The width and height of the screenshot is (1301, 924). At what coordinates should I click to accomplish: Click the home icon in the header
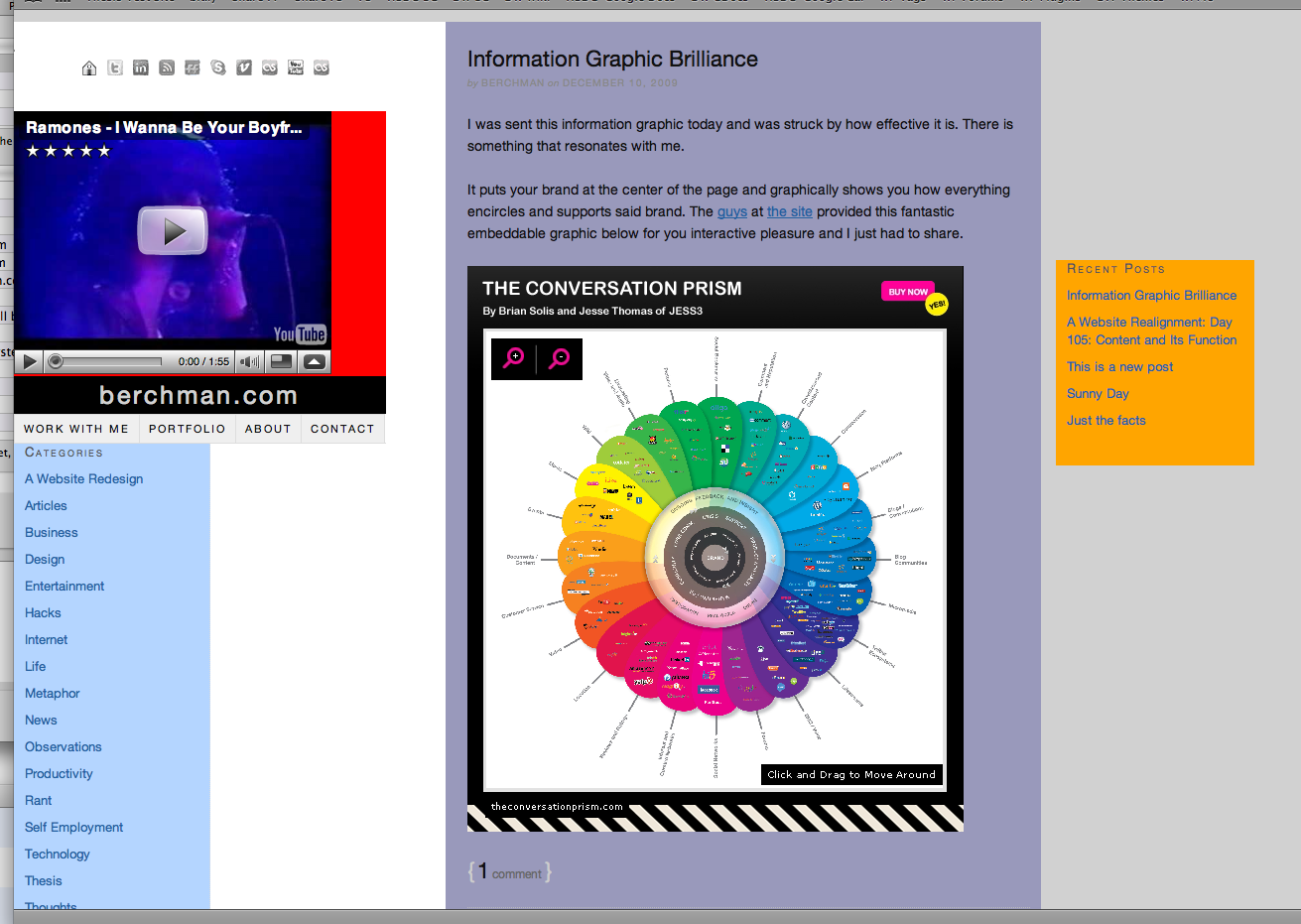(x=89, y=67)
